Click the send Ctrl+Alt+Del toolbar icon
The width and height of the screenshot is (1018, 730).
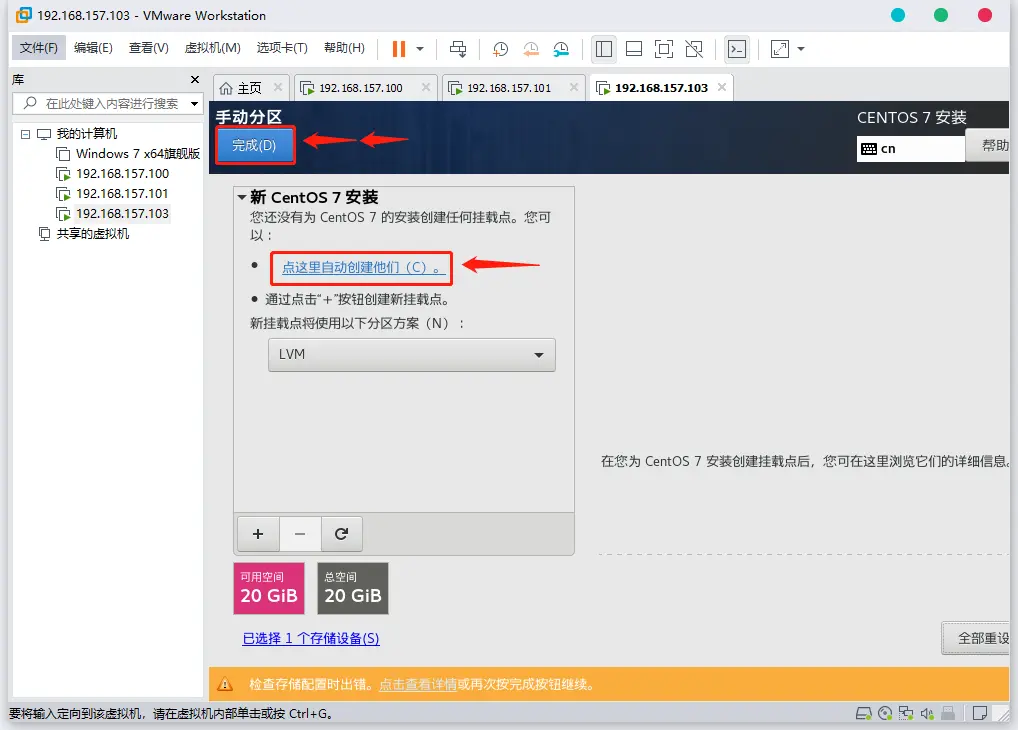tap(458, 49)
